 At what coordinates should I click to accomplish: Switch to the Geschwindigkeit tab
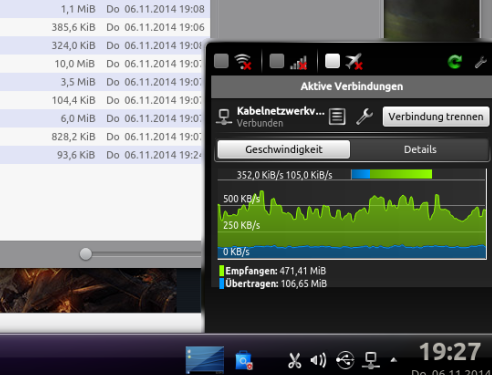(x=284, y=149)
